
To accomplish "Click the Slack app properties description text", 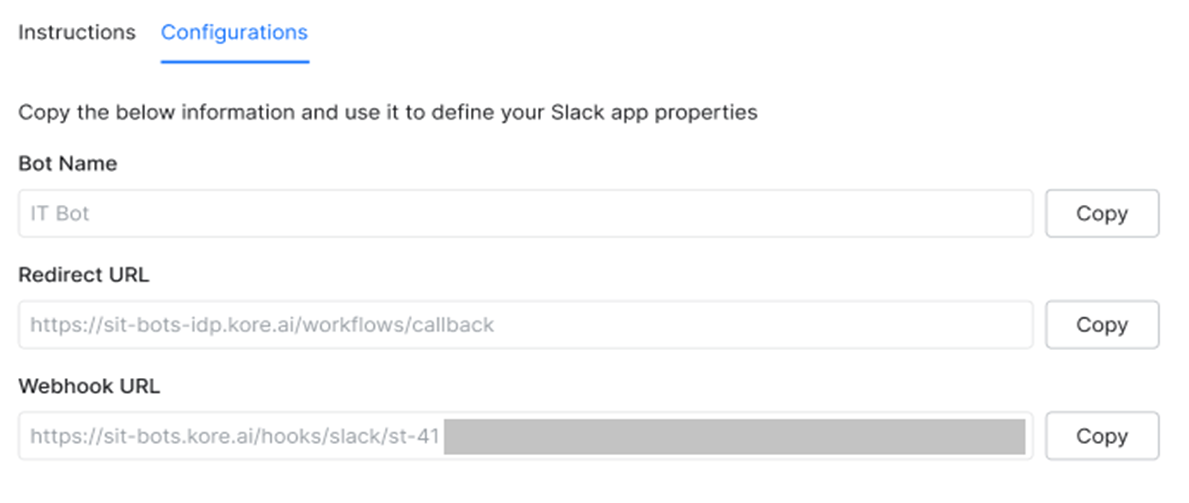I will pyautogui.click(x=600, y=112).
